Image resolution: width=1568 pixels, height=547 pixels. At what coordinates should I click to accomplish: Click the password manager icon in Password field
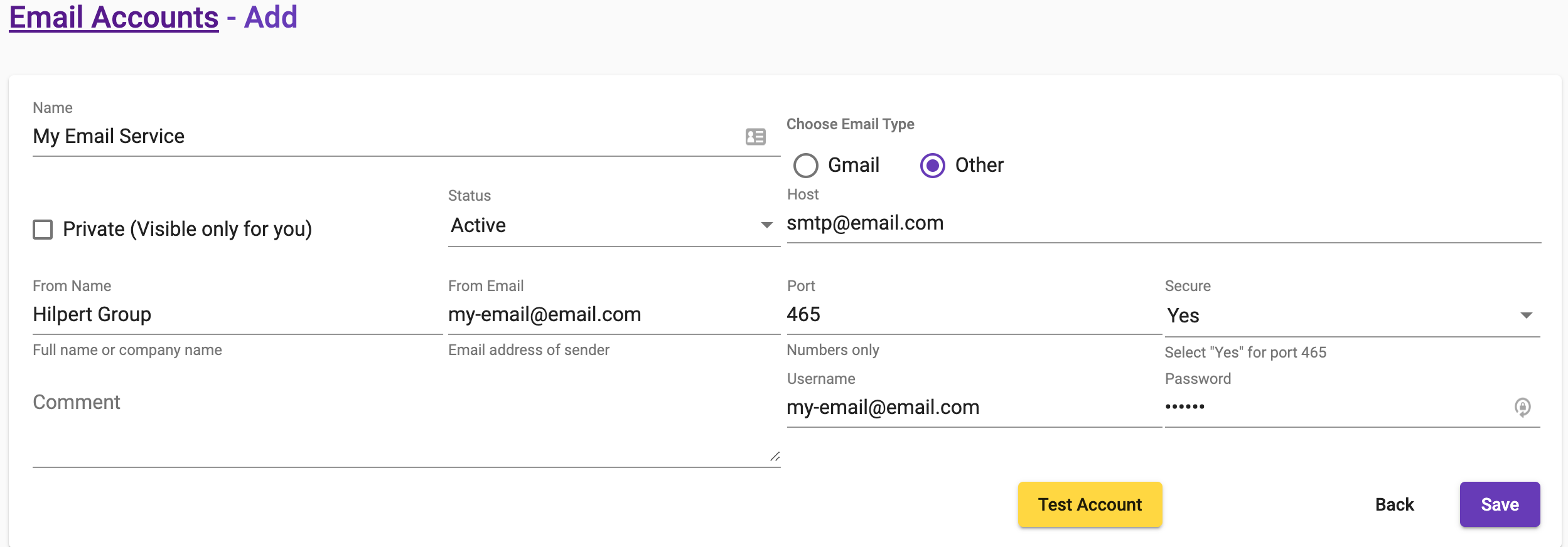(x=1522, y=407)
